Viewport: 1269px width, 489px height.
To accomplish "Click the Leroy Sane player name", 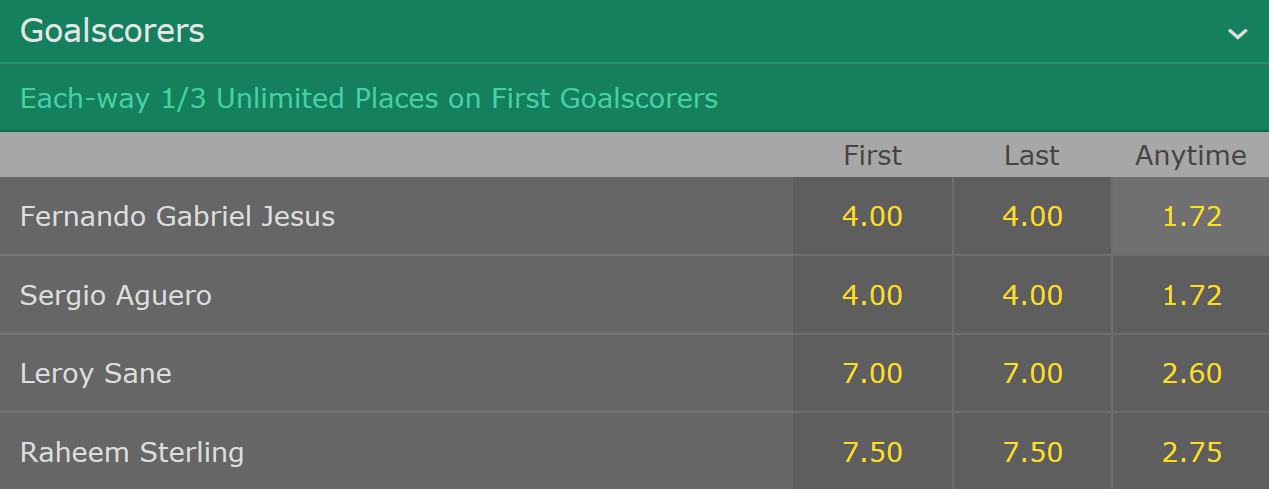I will (96, 373).
